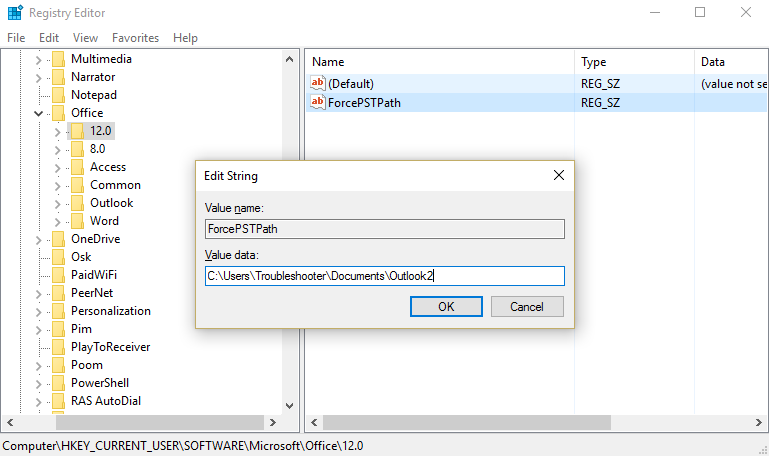Open the Edit menu
The image size is (771, 456).
point(49,38)
